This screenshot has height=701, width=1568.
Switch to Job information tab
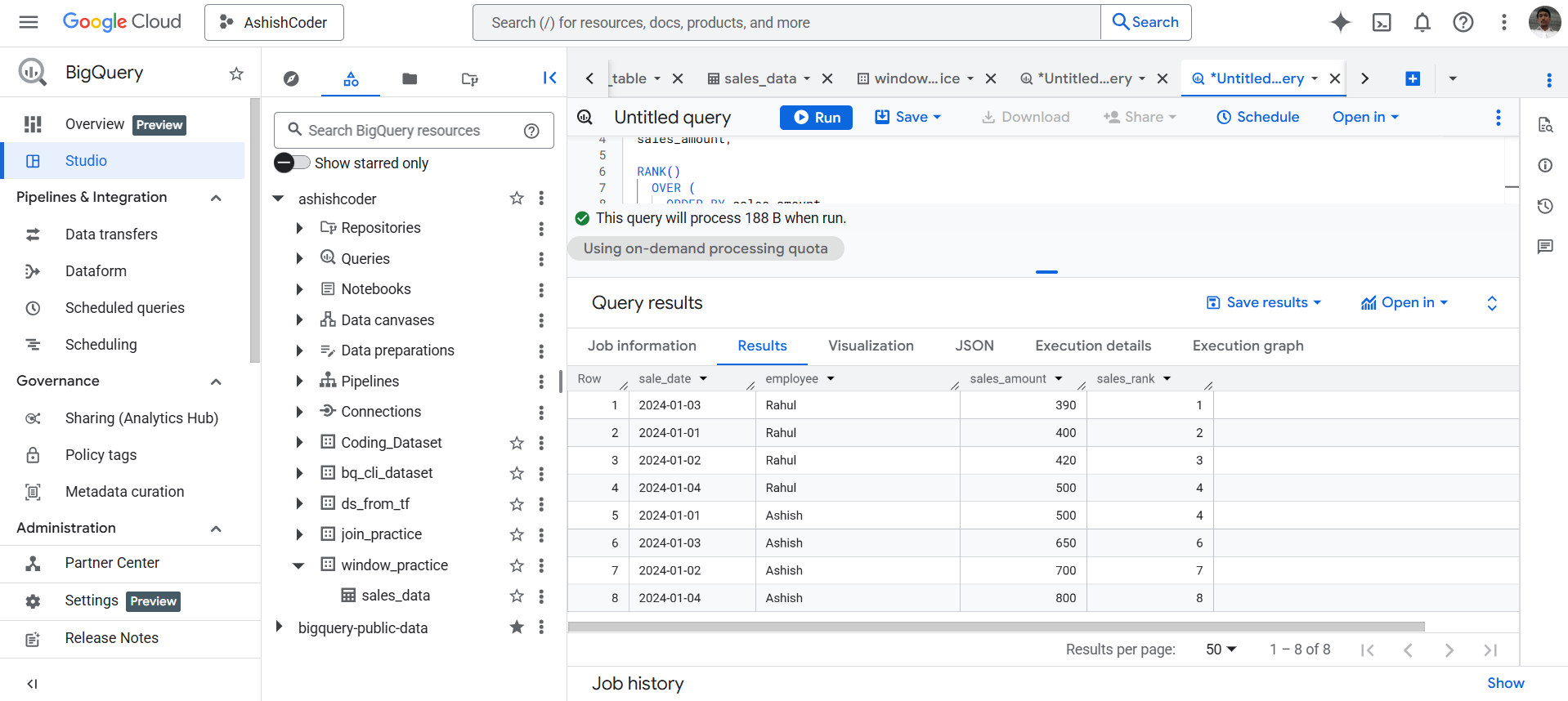click(642, 346)
